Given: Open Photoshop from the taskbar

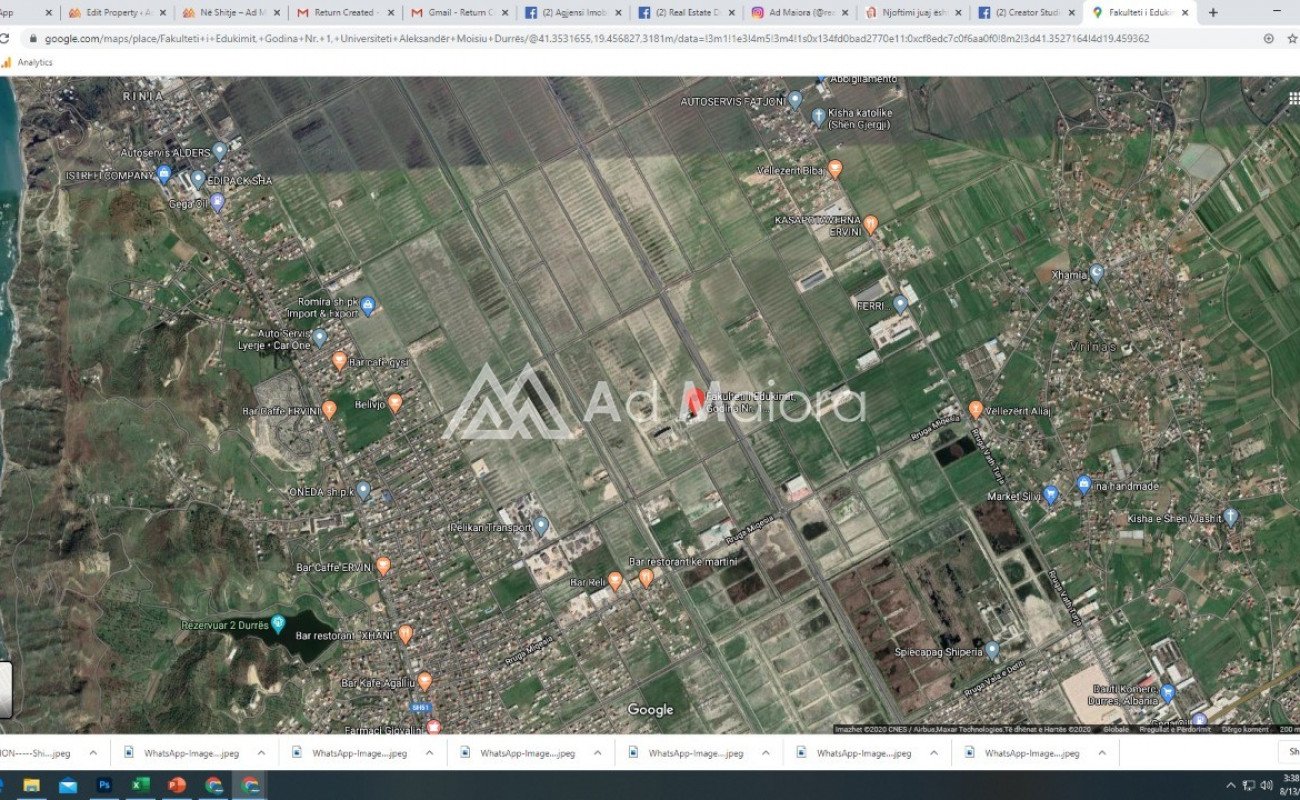Looking at the screenshot, I should (x=104, y=785).
